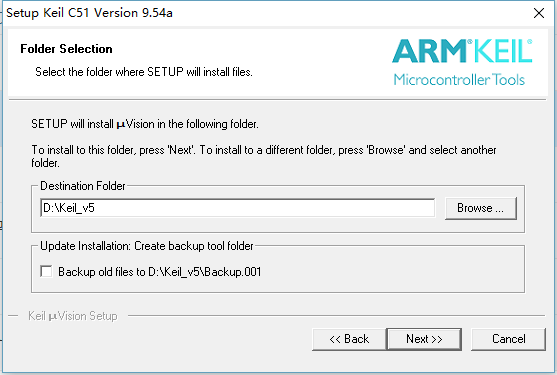Screen dimensions: 557x375
Task: Click the 'SETUP will install µVision' text
Action: [x=145, y=124]
